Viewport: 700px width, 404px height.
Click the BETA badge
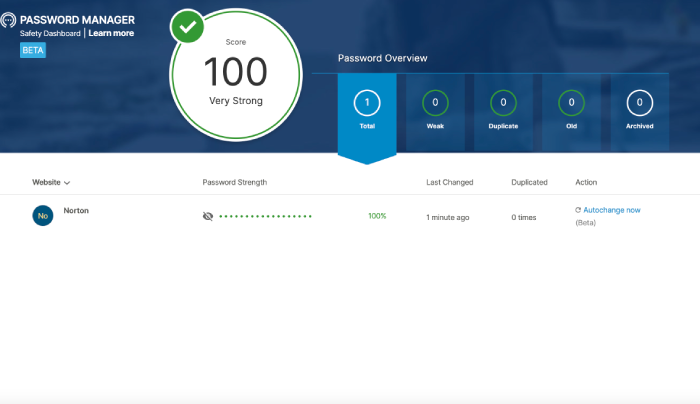[x=33, y=50]
